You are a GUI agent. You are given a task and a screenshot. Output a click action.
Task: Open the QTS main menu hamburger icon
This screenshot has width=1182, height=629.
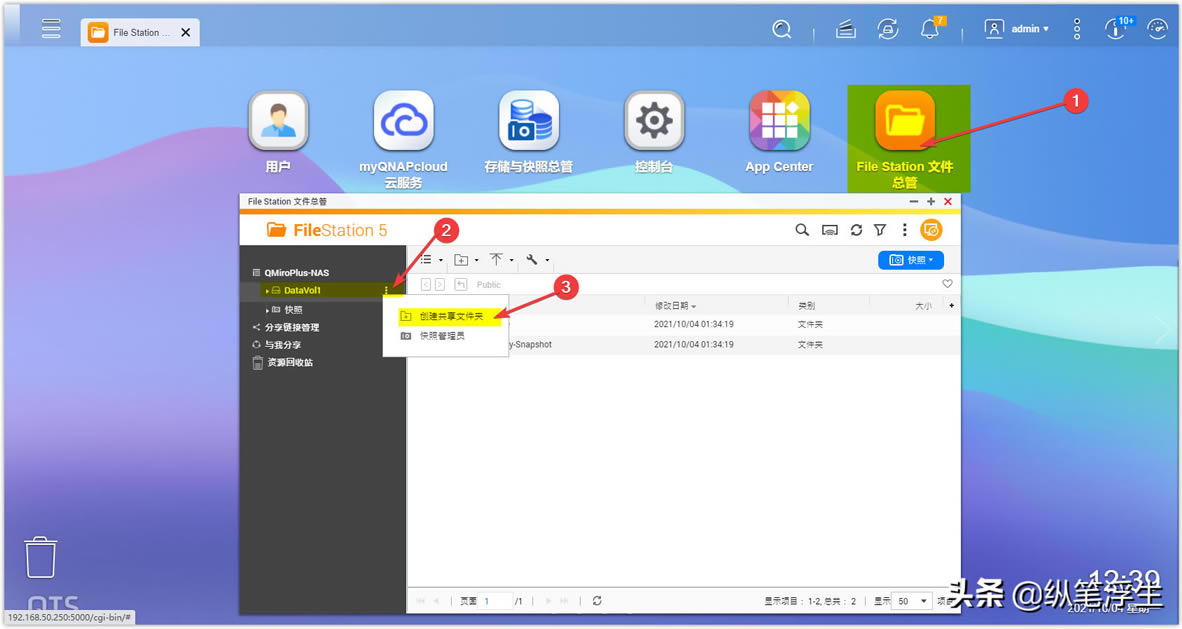pos(51,29)
